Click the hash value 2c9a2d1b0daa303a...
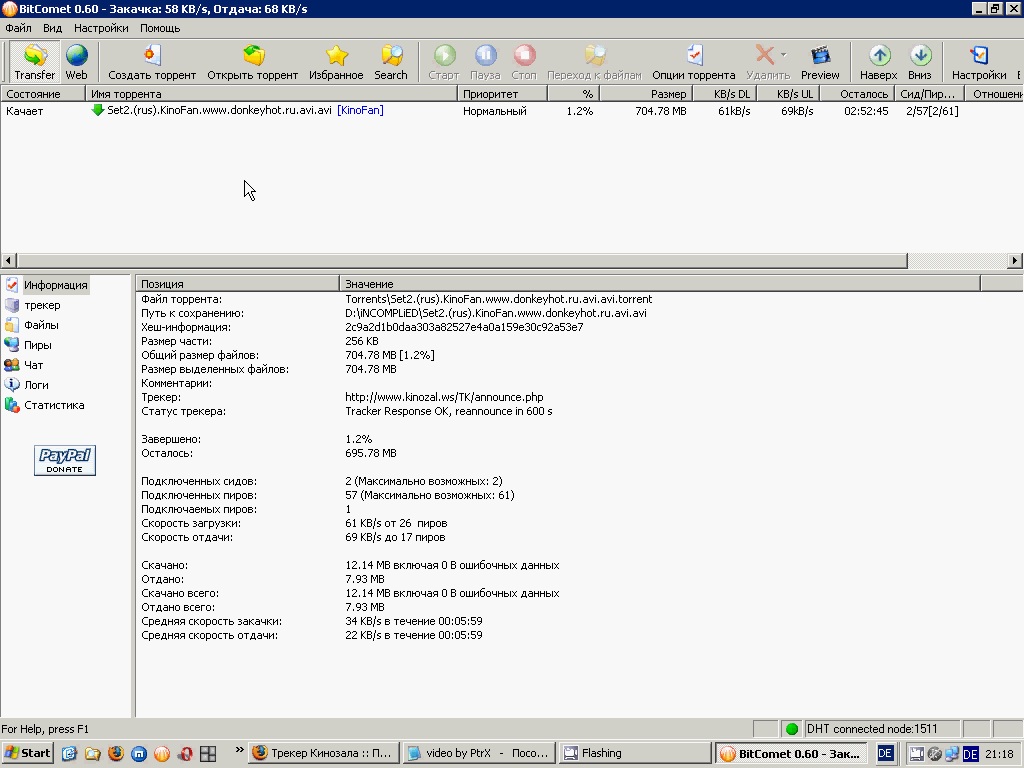The height and width of the screenshot is (768, 1024). (x=464, y=327)
